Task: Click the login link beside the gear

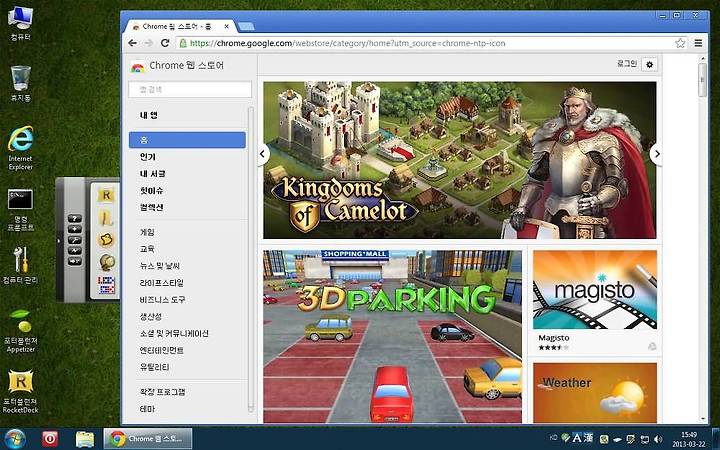Action: tap(627, 64)
